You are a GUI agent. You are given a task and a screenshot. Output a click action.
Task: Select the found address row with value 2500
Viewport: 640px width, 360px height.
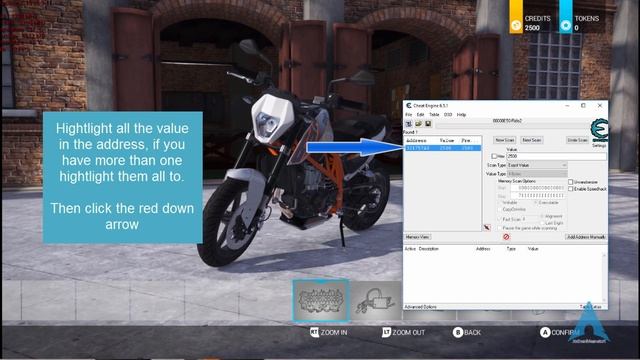443,148
